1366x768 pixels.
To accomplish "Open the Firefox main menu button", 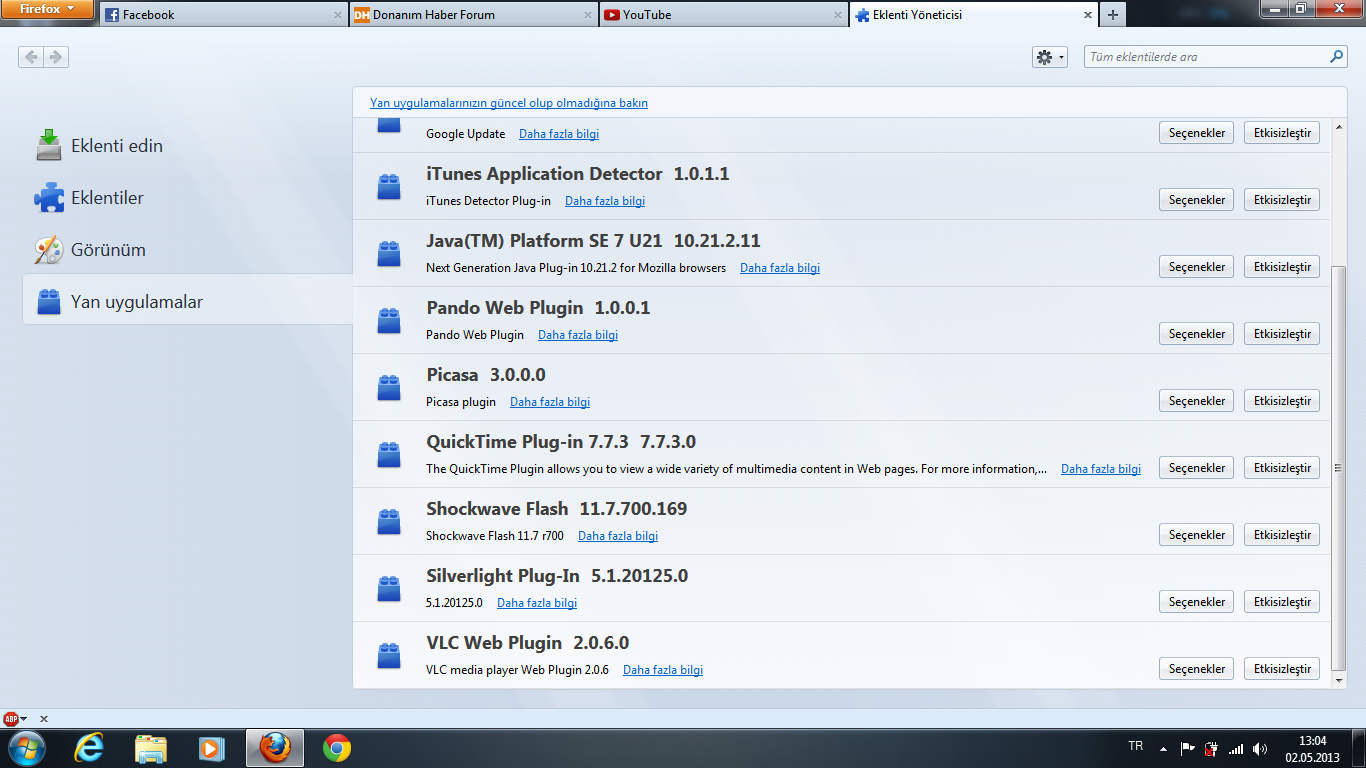I will pyautogui.click(x=48, y=10).
